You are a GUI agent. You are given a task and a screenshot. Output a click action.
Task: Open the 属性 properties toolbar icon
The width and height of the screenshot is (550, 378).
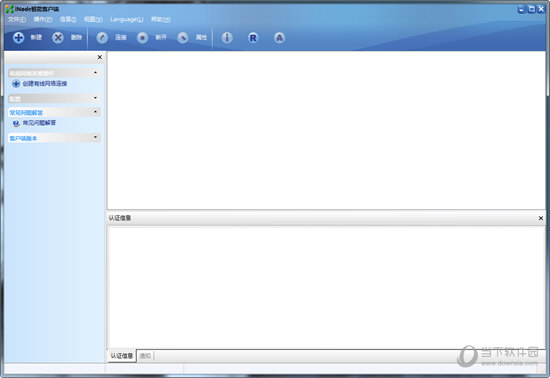[182, 38]
